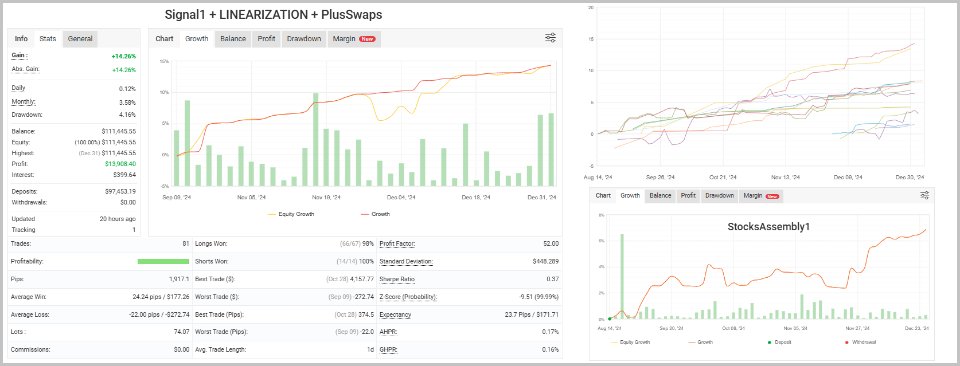This screenshot has height=366, width=960.
Task: Click the Abs. Gain label
Action: [26, 69]
